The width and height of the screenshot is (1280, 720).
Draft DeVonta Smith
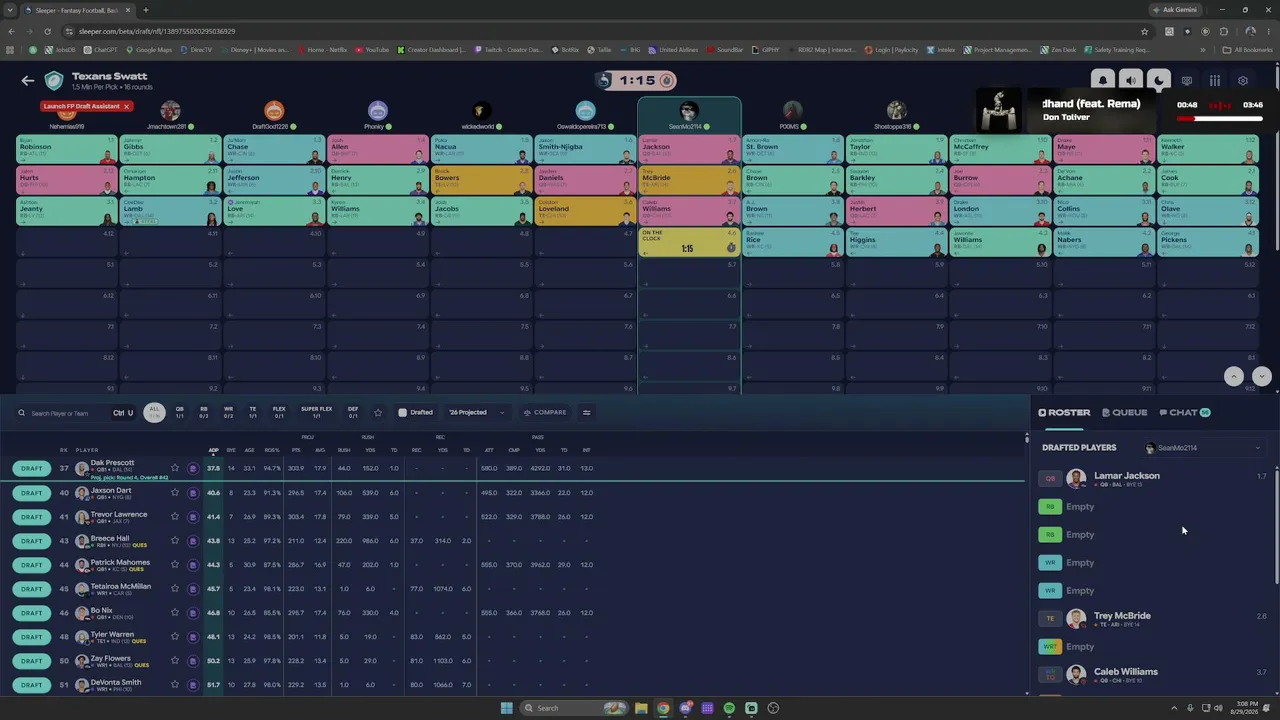[x=32, y=685]
